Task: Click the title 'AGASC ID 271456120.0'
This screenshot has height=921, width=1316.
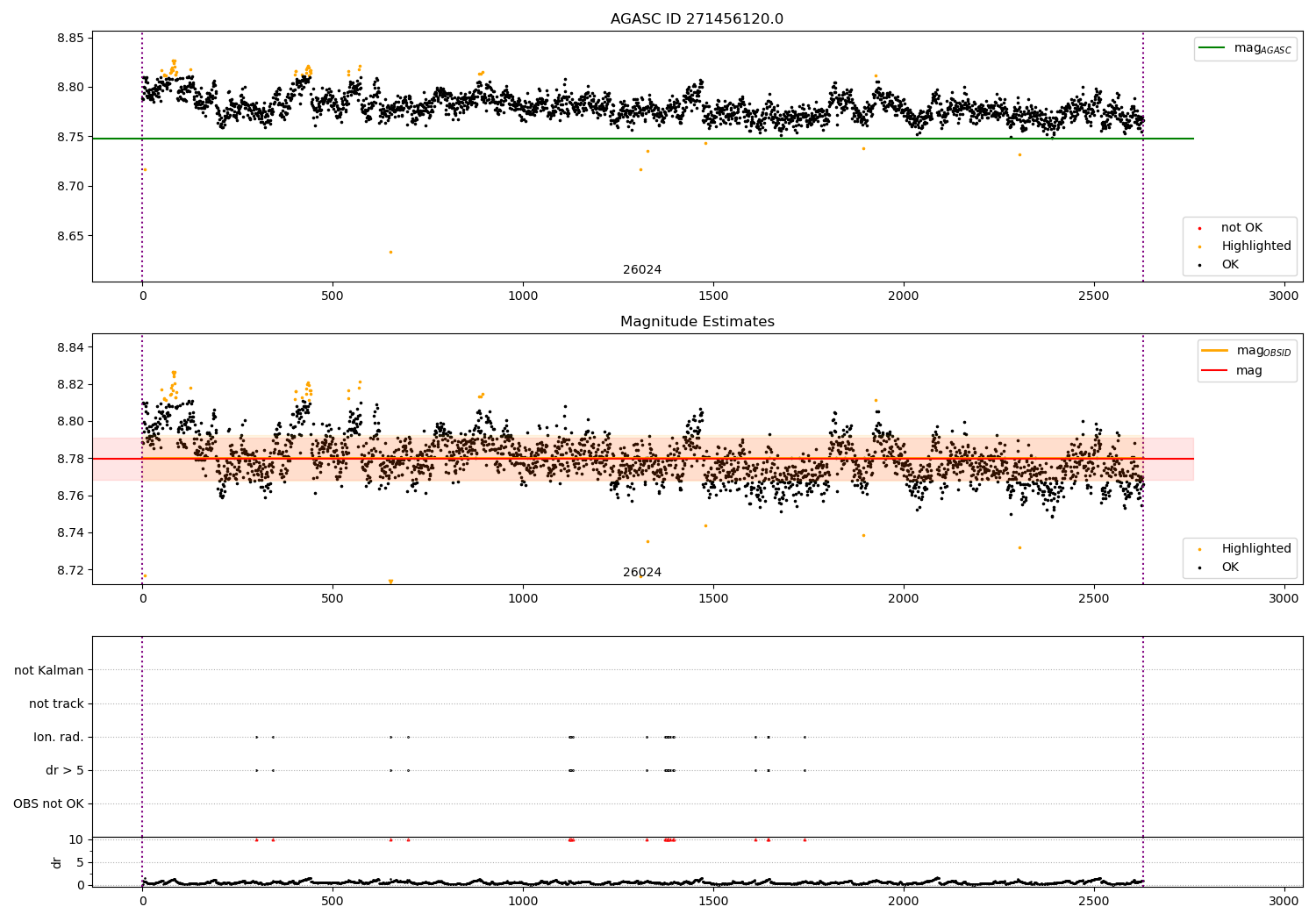Action: point(697,19)
